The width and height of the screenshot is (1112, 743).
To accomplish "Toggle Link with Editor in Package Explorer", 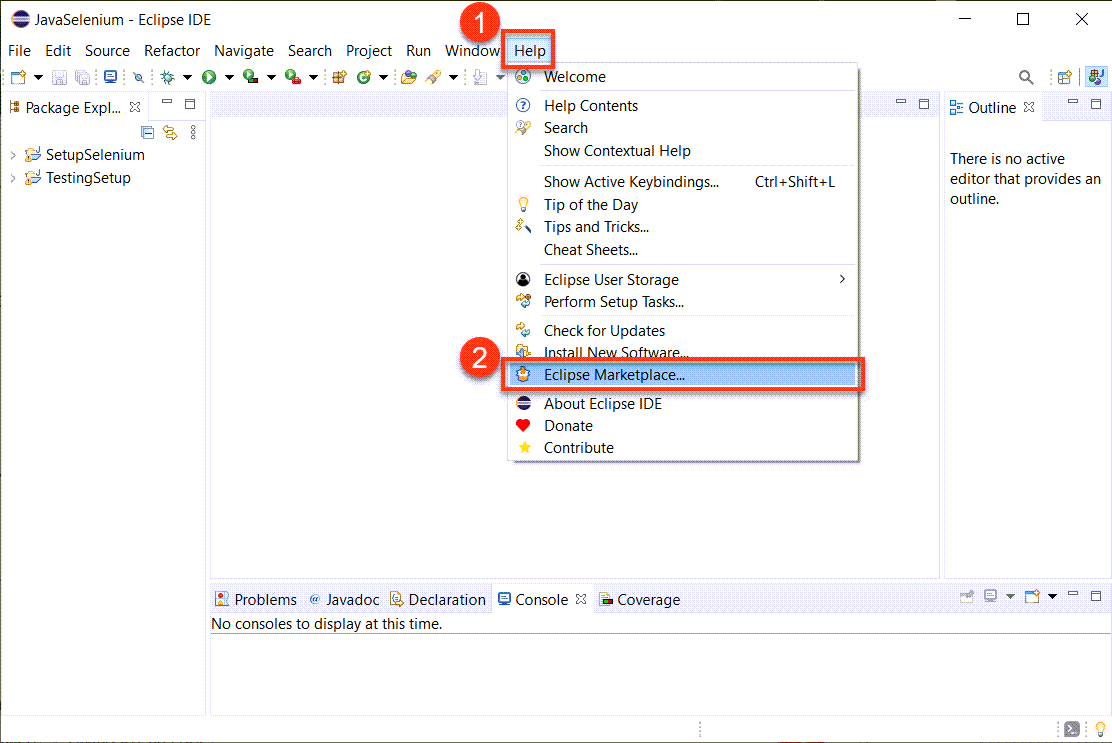I will [170, 132].
